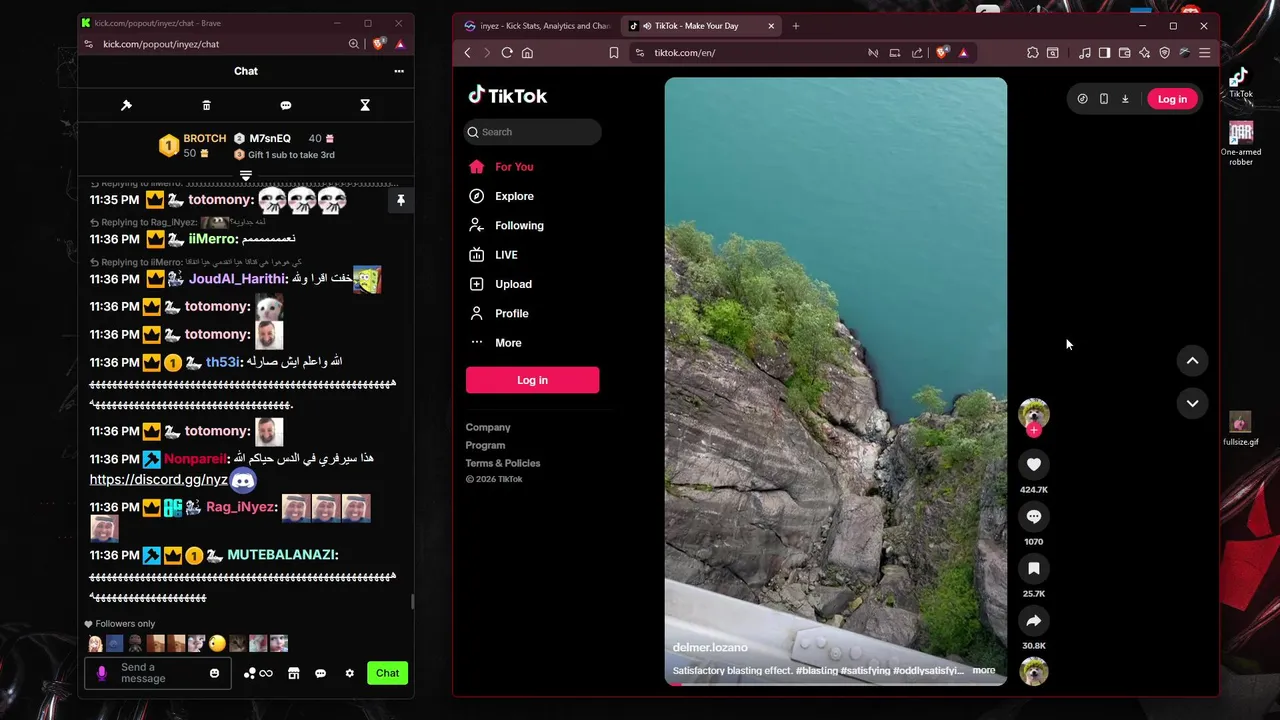Viewport: 1280px width, 720px height.
Task: Open the three-dot chat options menu
Action: click(x=399, y=71)
